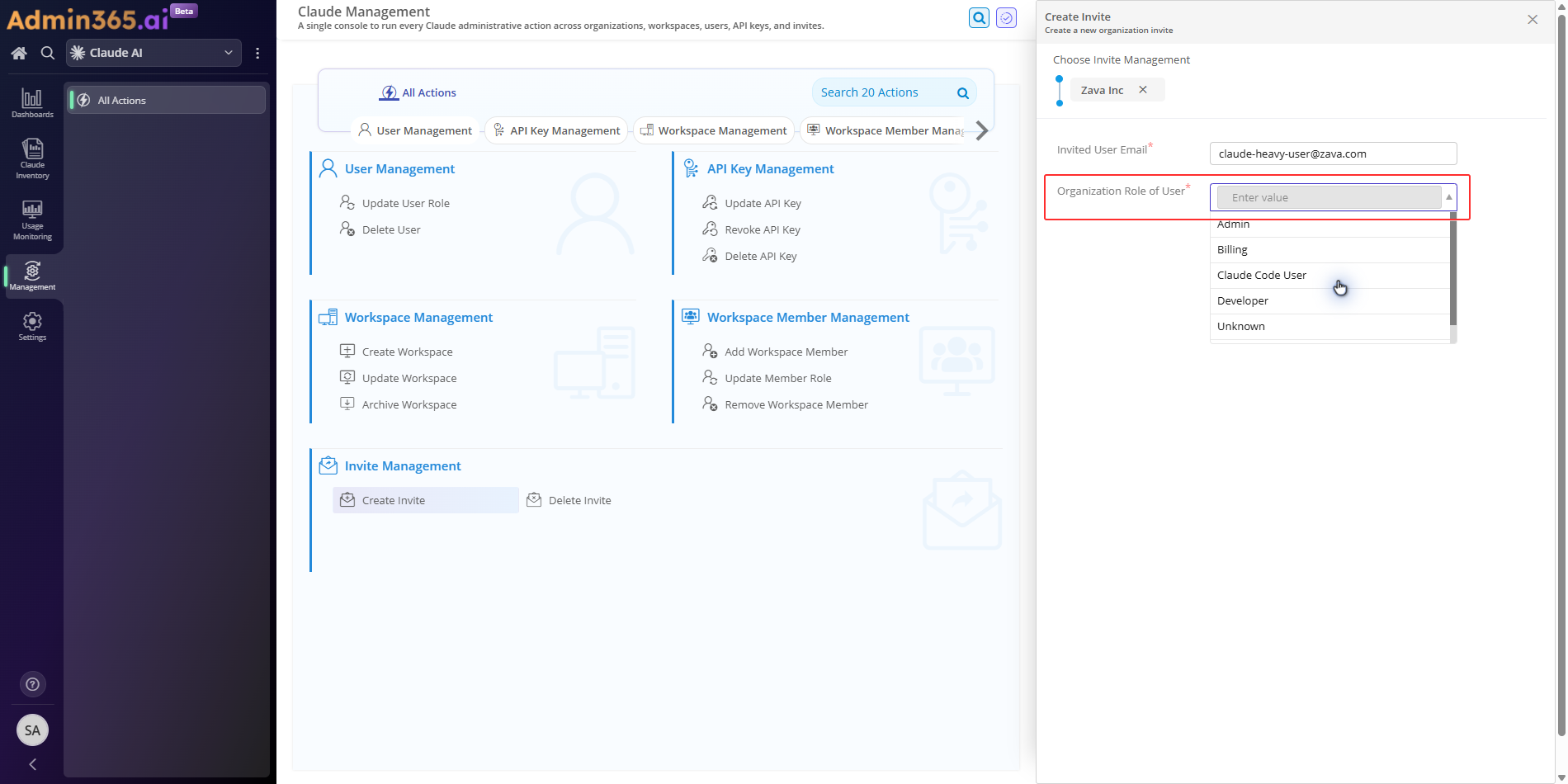
Task: Select Developer role from the dropdown list
Action: click(x=1329, y=301)
